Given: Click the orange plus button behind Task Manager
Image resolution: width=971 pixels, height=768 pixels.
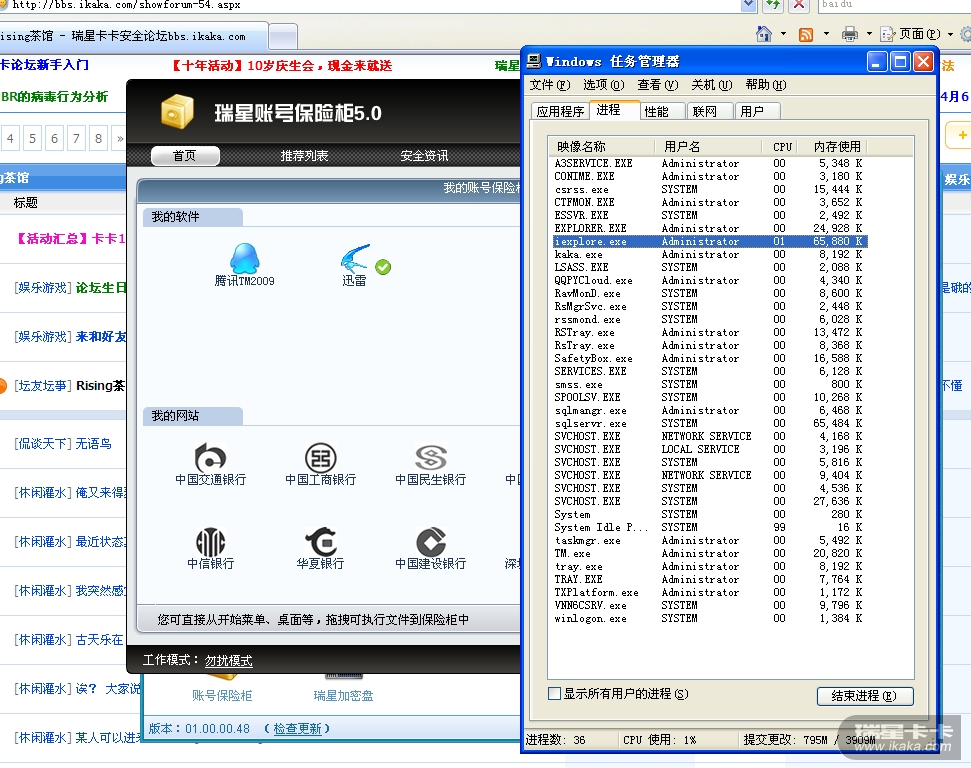Looking at the screenshot, I should tap(959, 135).
